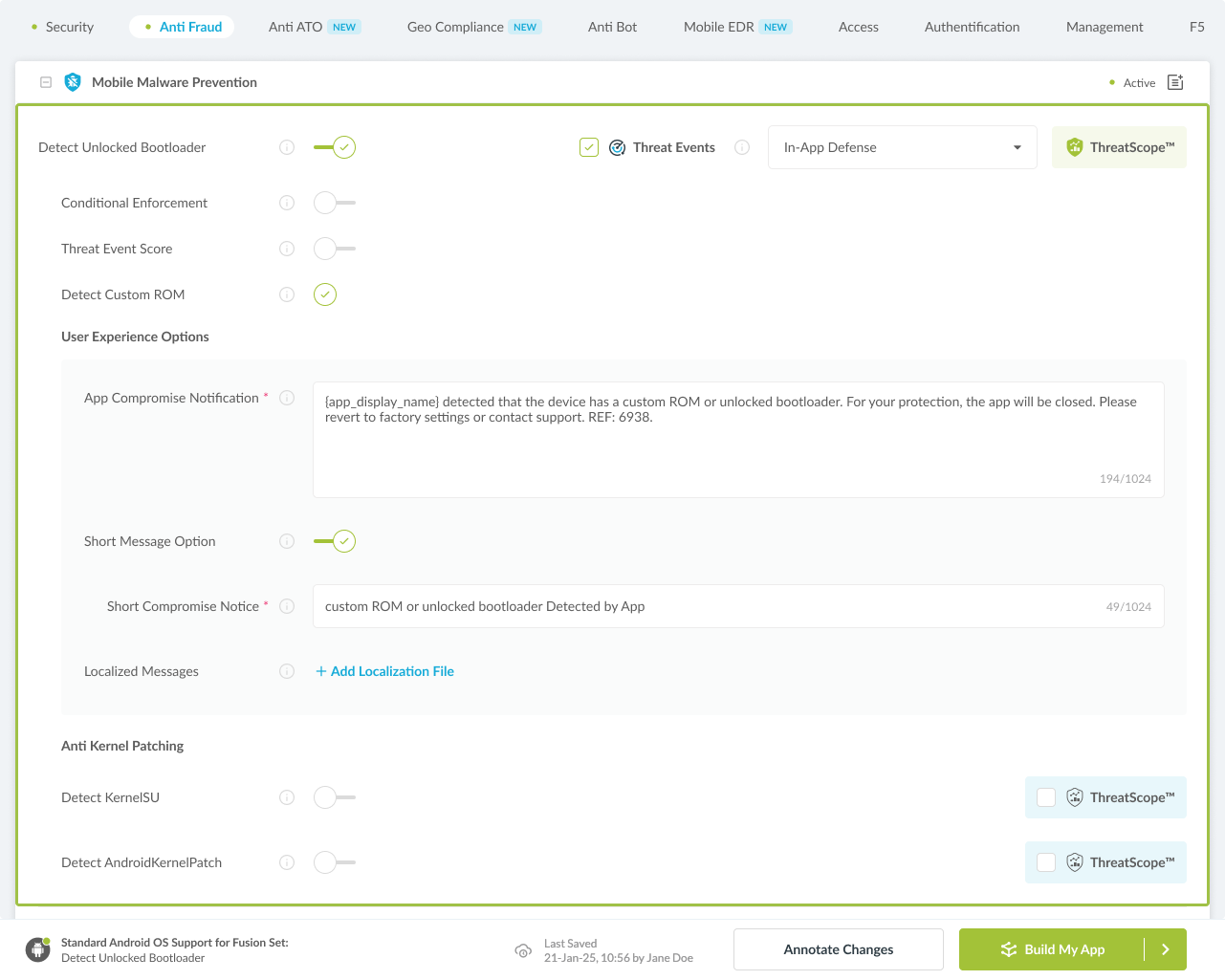Click info icon beside Threat Events
Image resolution: width=1225 pixels, height=980 pixels.
[x=742, y=147]
